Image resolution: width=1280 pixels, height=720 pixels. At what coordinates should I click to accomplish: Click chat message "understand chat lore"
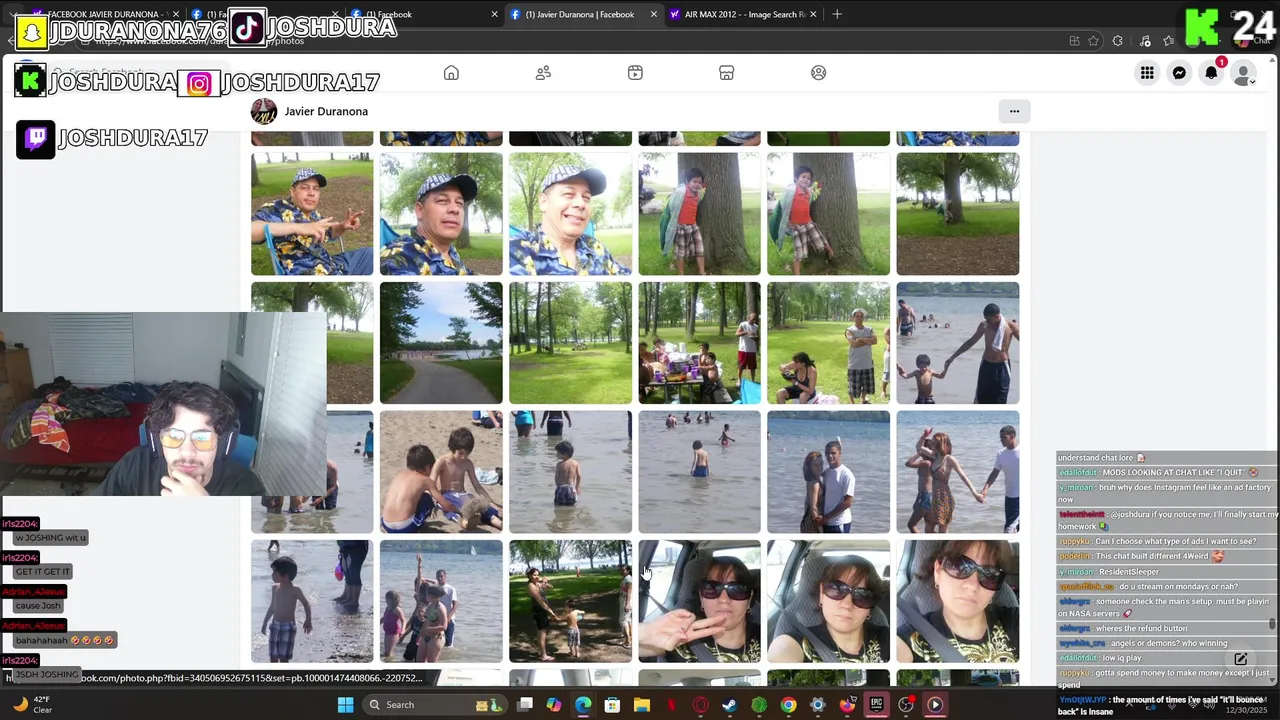[x=1095, y=458]
